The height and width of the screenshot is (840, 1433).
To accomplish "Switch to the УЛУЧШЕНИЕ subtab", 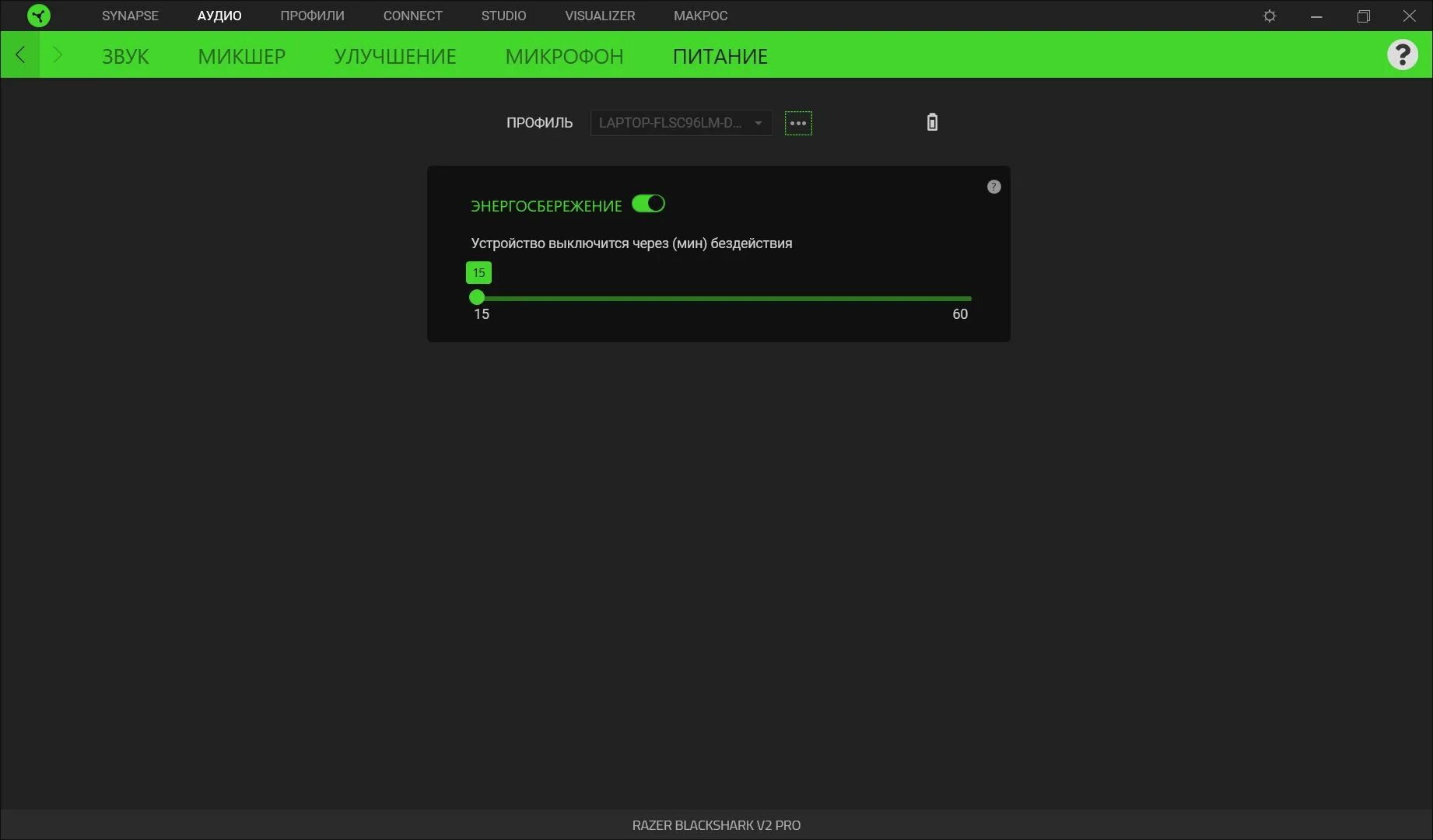I will point(395,56).
